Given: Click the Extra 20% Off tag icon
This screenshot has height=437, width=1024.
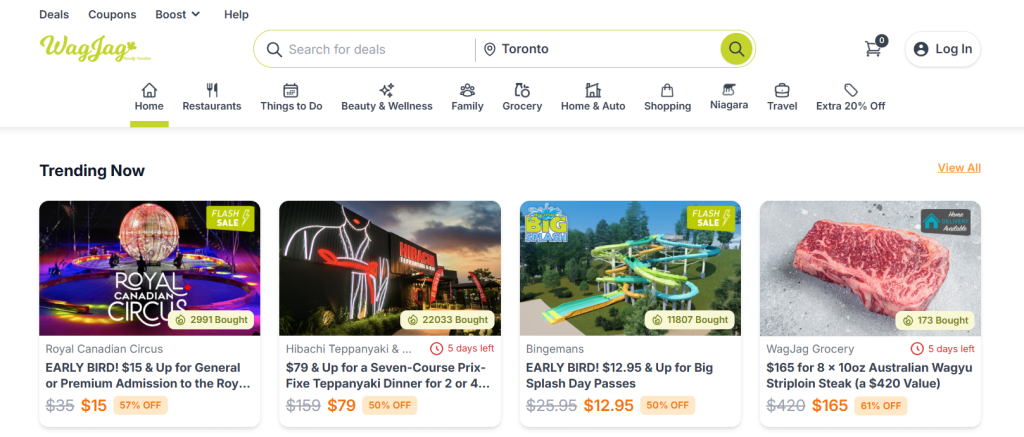Looking at the screenshot, I should pos(850,90).
